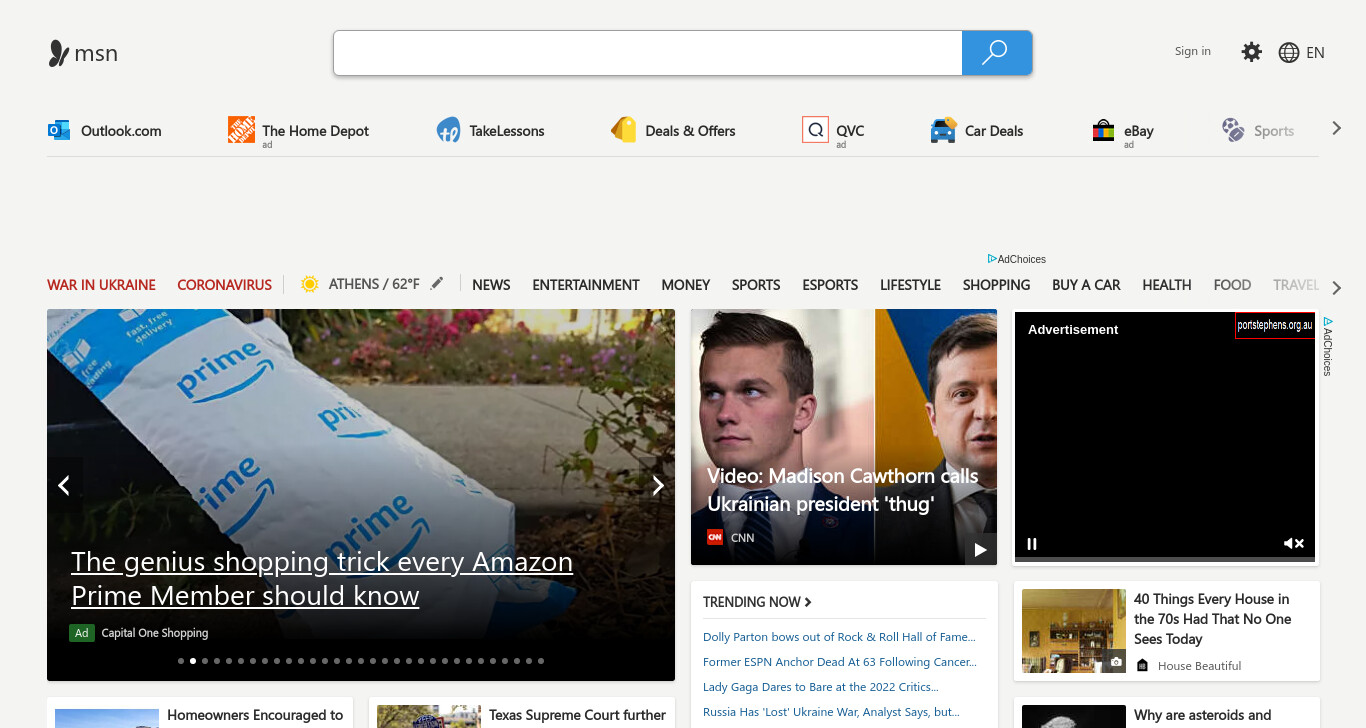Open the SPORTS navigation tab
The width and height of the screenshot is (1366, 728).
(x=756, y=285)
